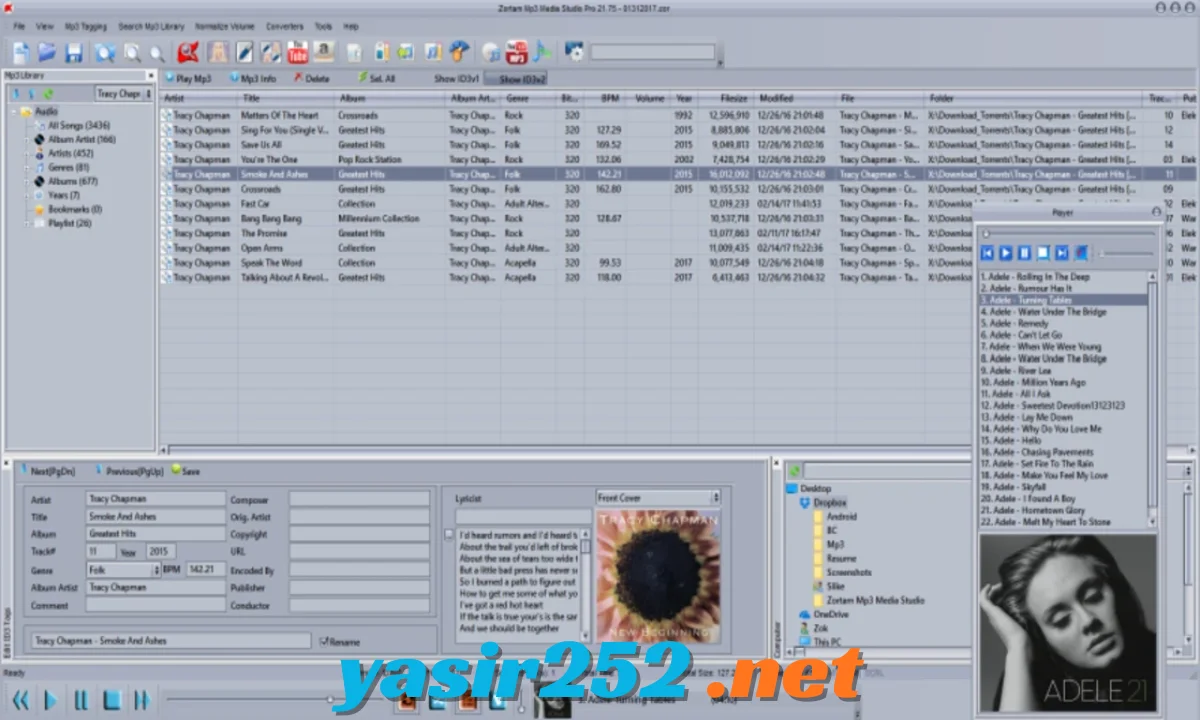Click the Tracy Chapman front cover thumbnail
The height and width of the screenshot is (720, 1200).
pyautogui.click(x=658, y=576)
